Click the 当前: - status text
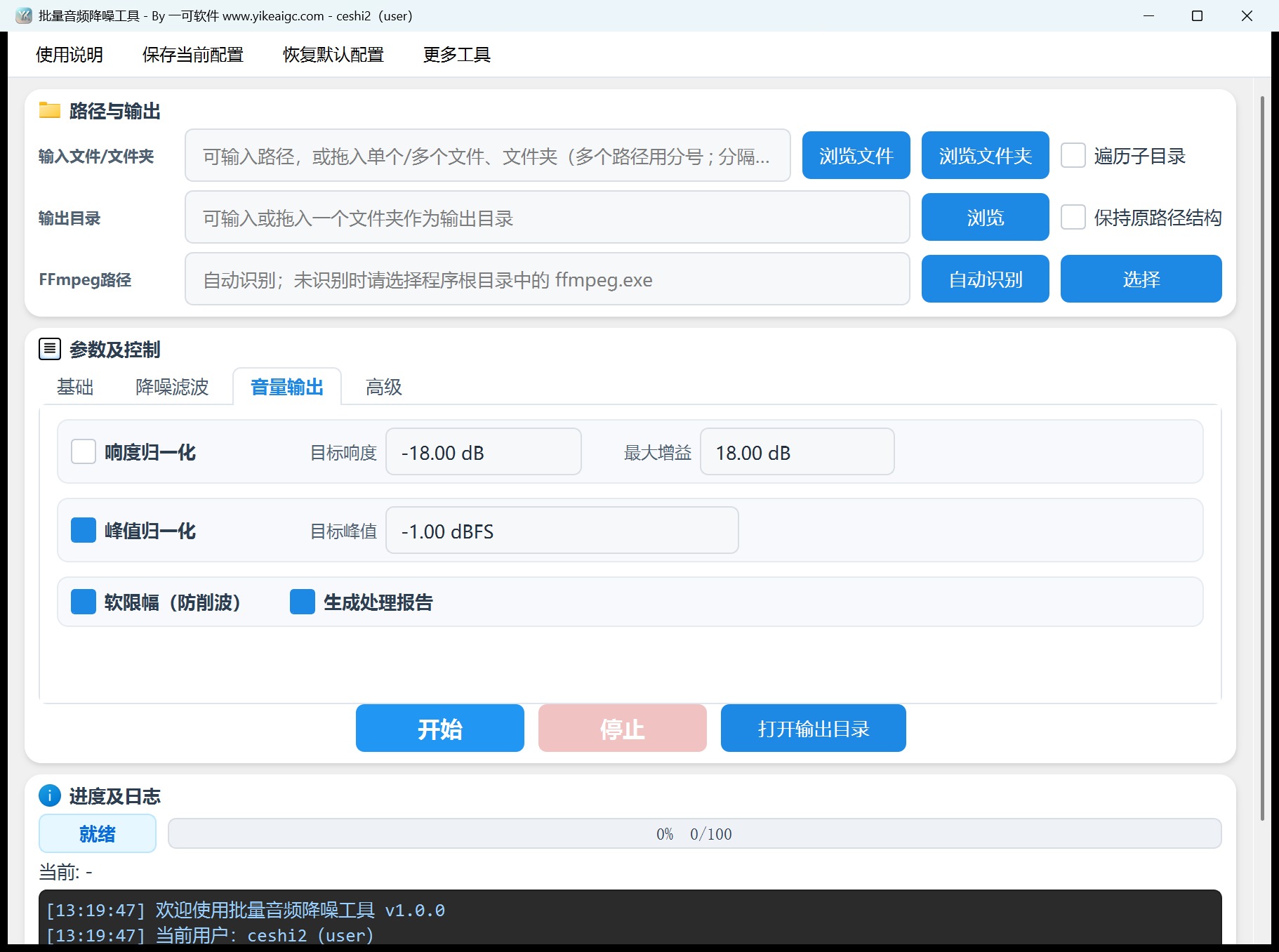This screenshot has width=1279, height=952. point(65,872)
